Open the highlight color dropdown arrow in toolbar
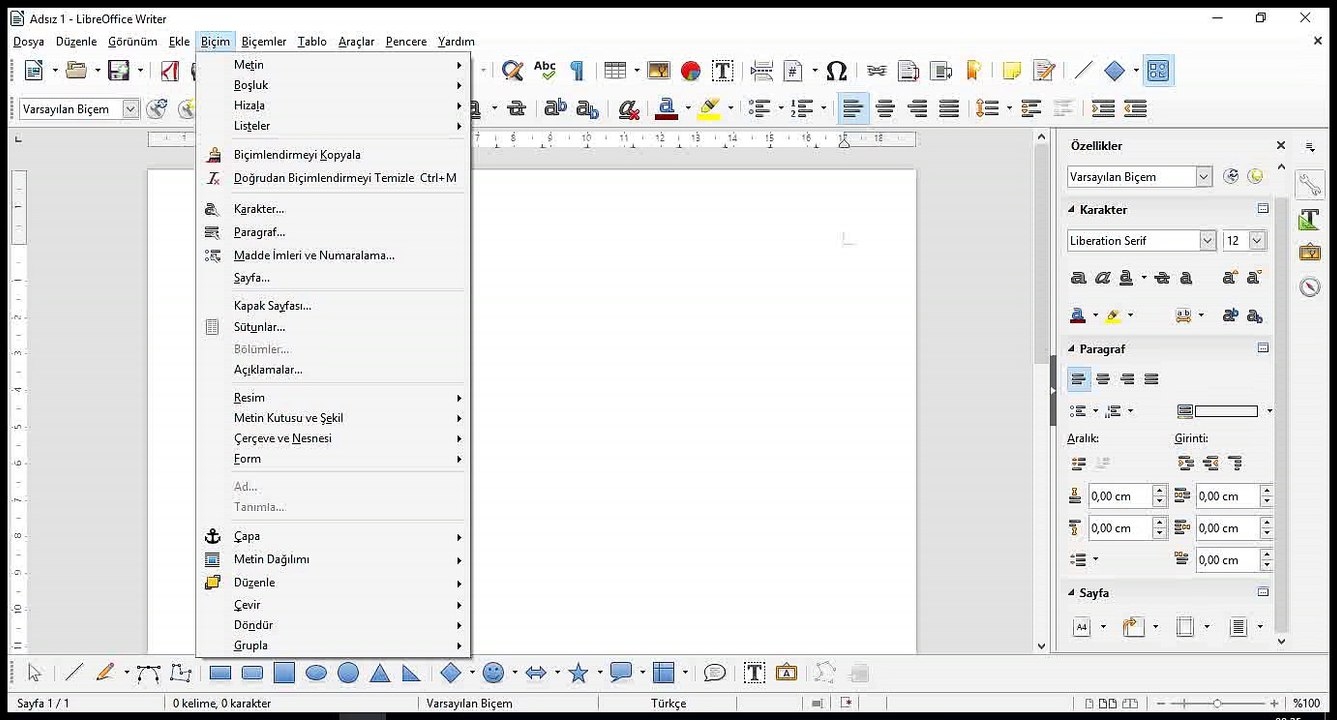 [x=730, y=108]
